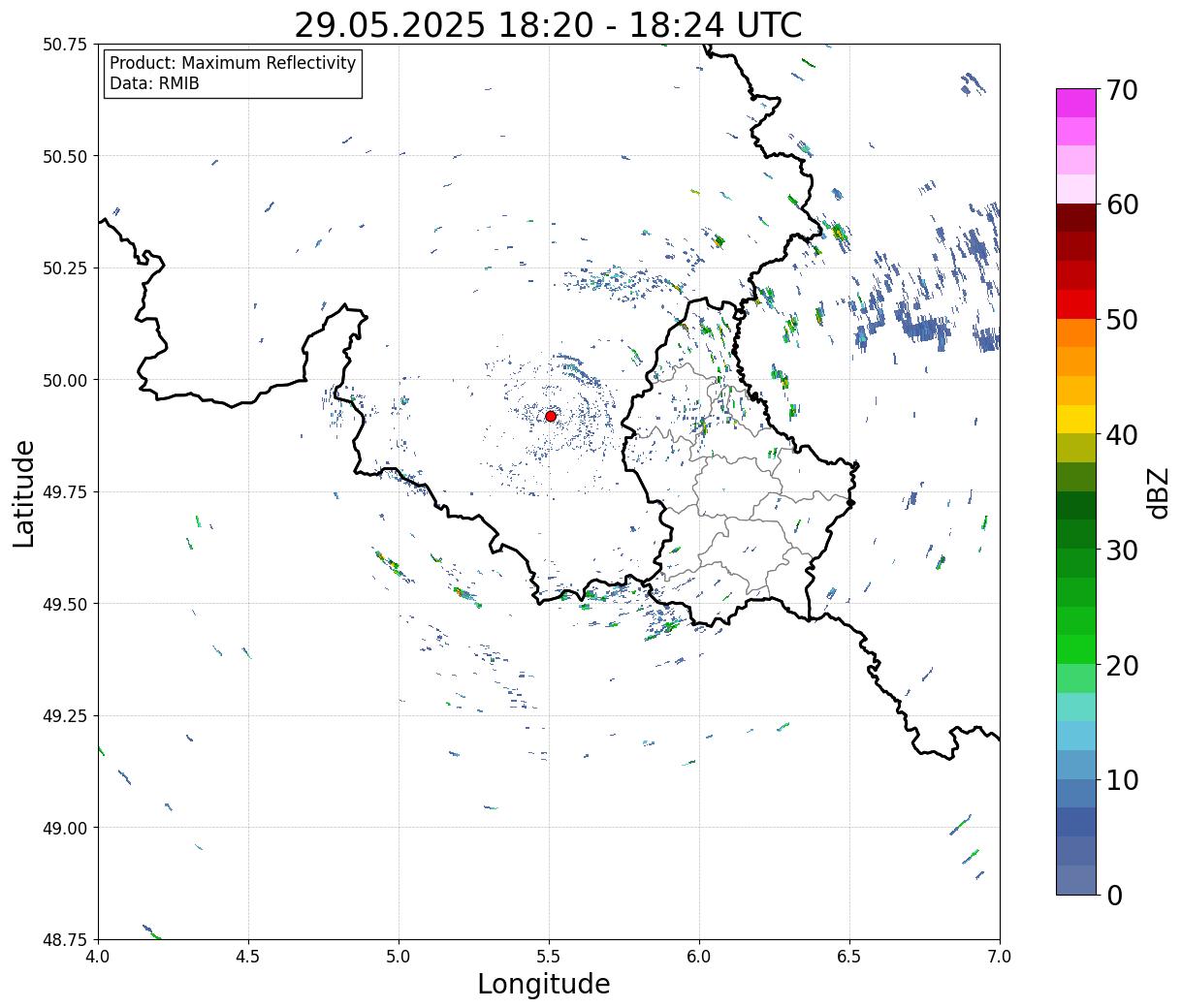Image resolution: width=1182 pixels, height=1008 pixels.
Task: Click the 'Longitude' axis label
Action: pyautogui.click(x=544, y=985)
